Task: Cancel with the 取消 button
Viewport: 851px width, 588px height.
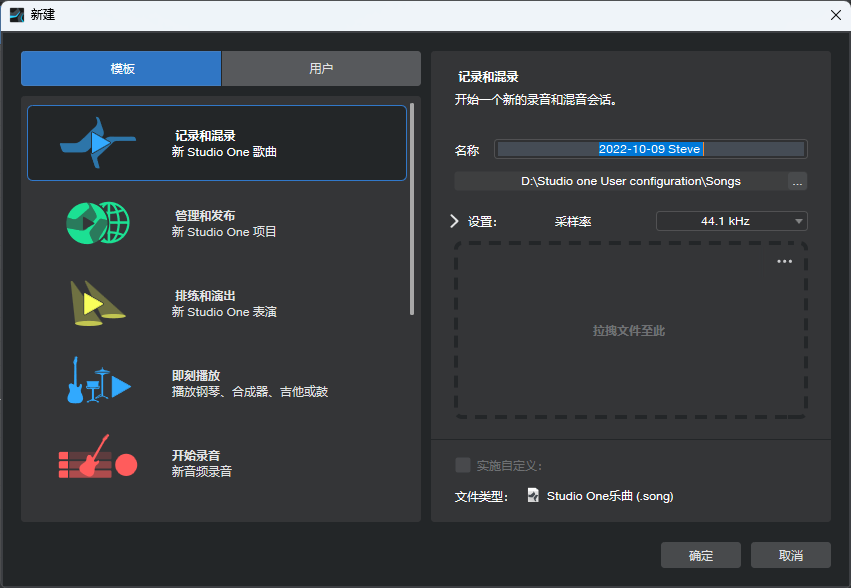Action: [791, 555]
